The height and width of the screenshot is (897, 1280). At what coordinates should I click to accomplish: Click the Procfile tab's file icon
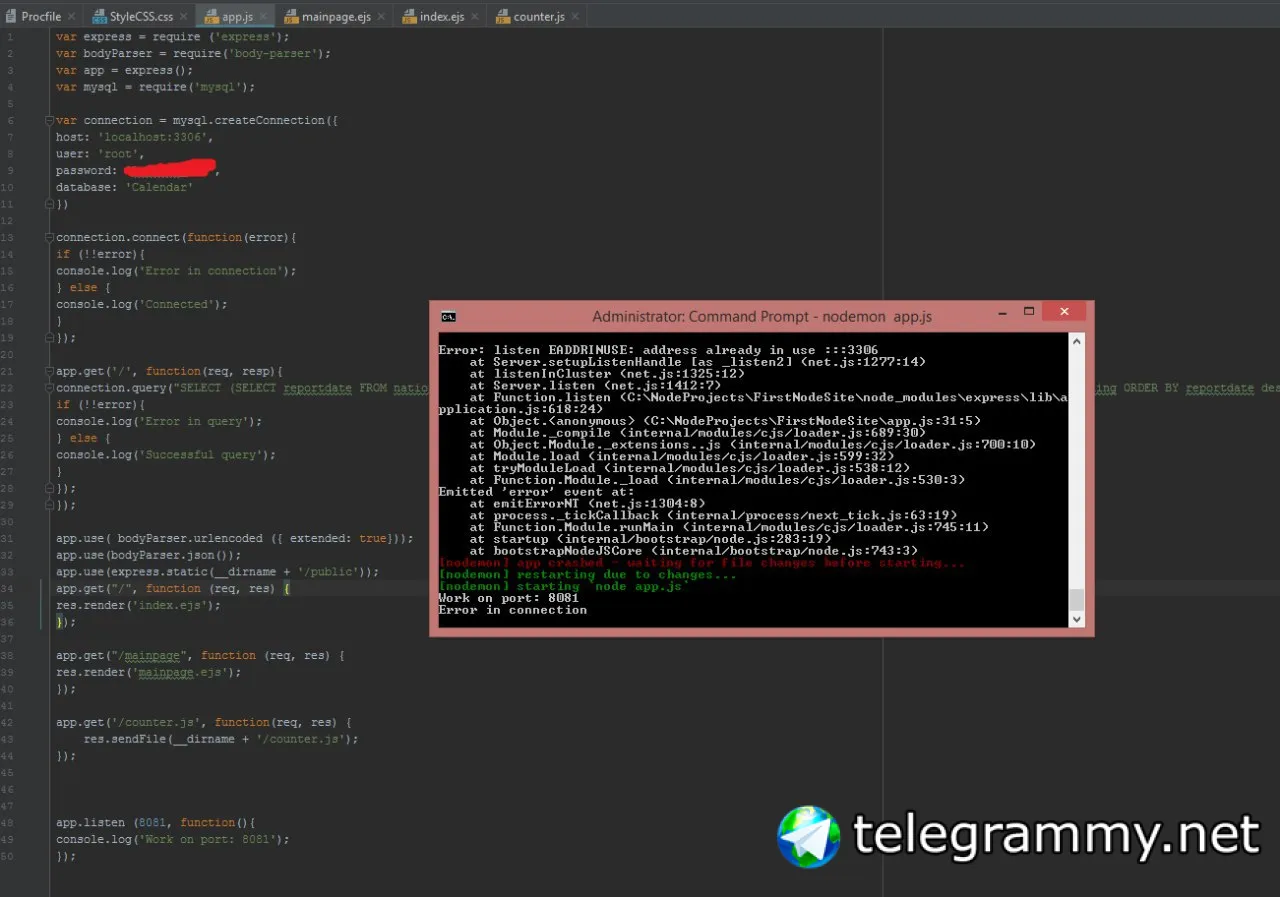click(11, 17)
